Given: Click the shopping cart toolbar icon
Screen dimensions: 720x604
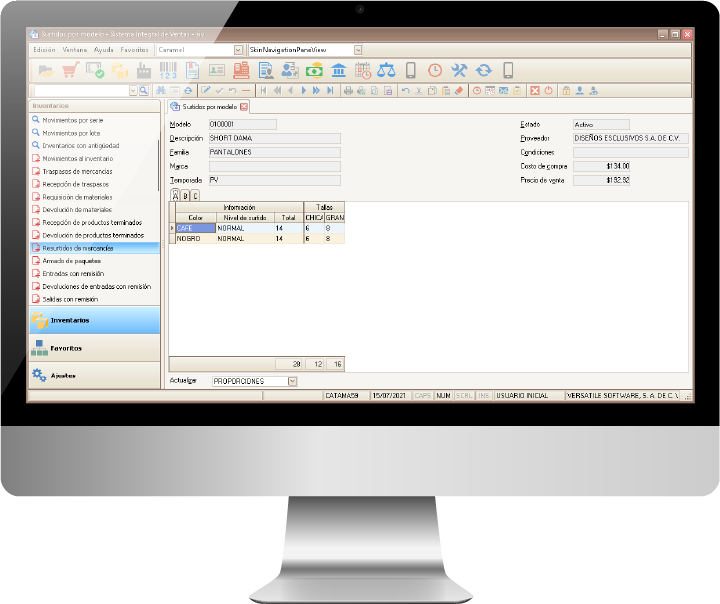Looking at the screenshot, I should pos(70,70).
